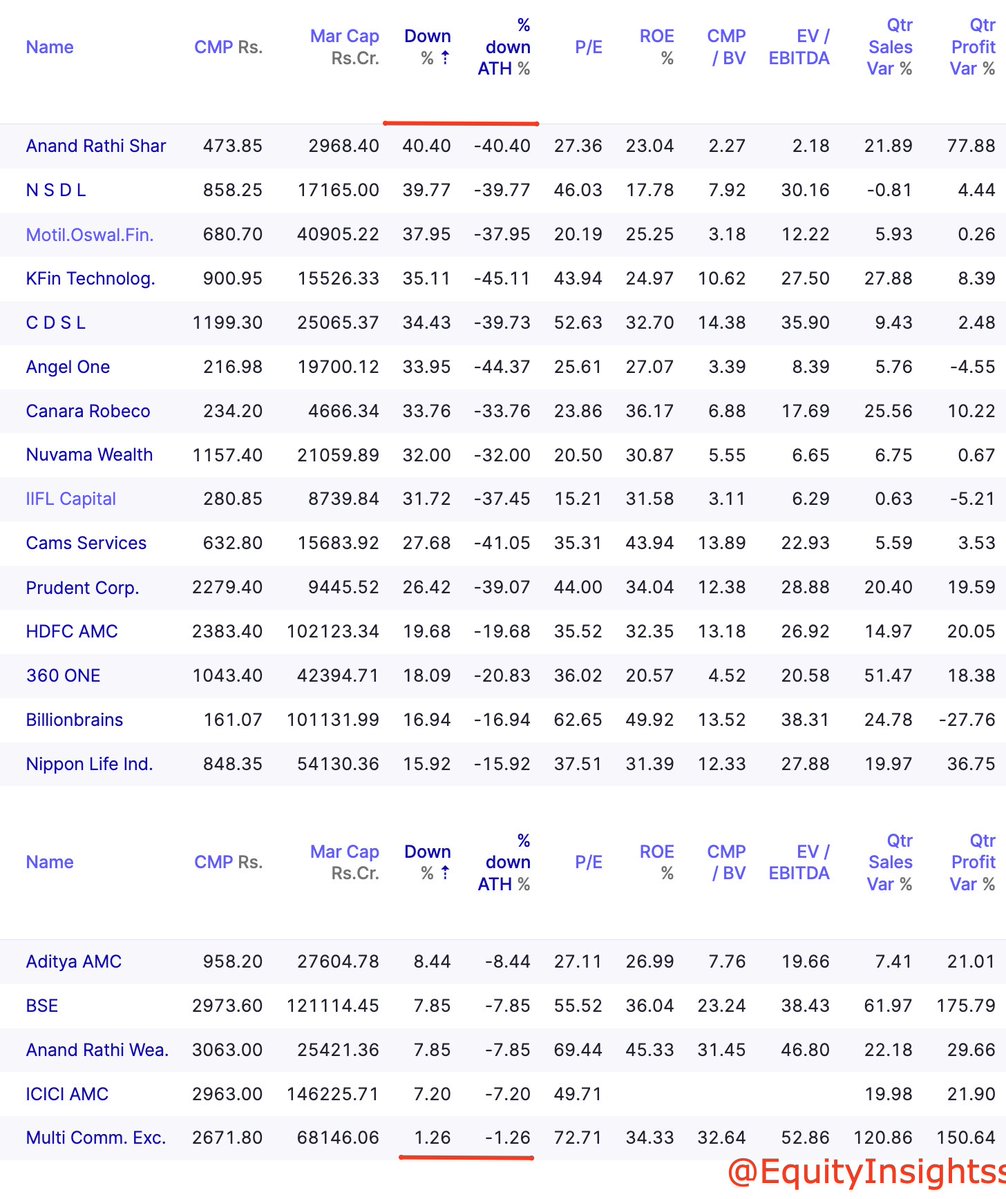Select Prudent Corp. CMP value 2279.40
Screen dimensions: 1006x1199
[x=227, y=588]
